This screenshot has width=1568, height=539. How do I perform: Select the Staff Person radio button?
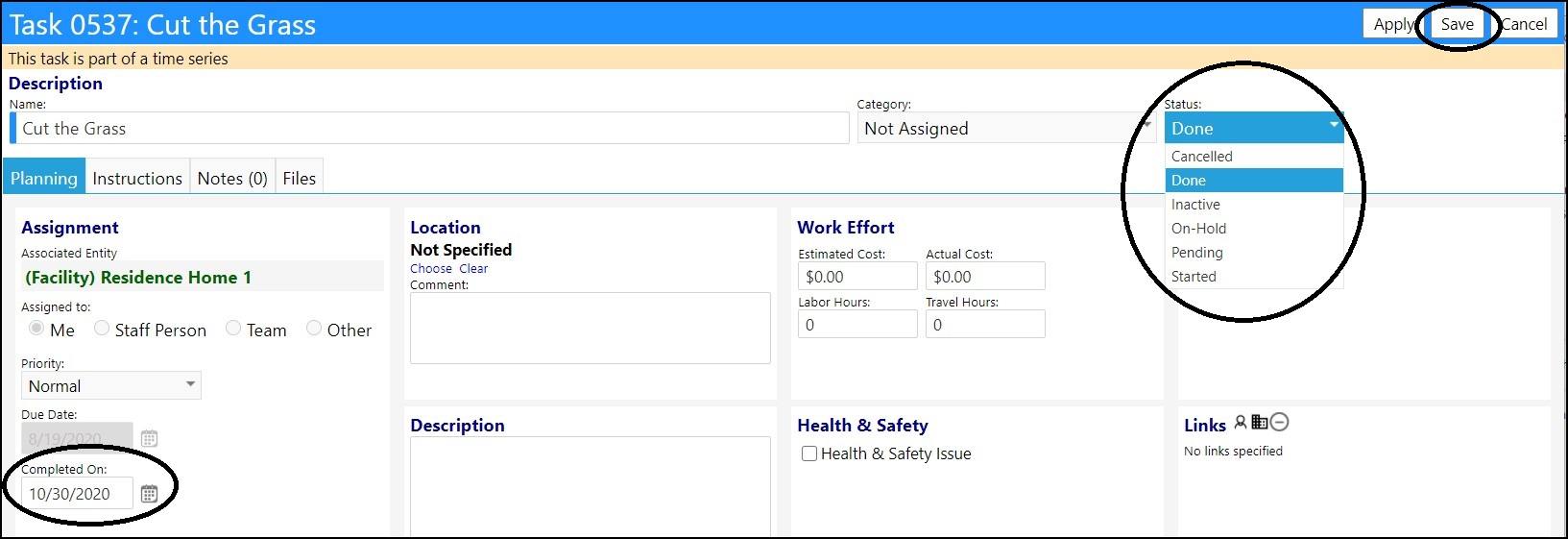coord(102,329)
